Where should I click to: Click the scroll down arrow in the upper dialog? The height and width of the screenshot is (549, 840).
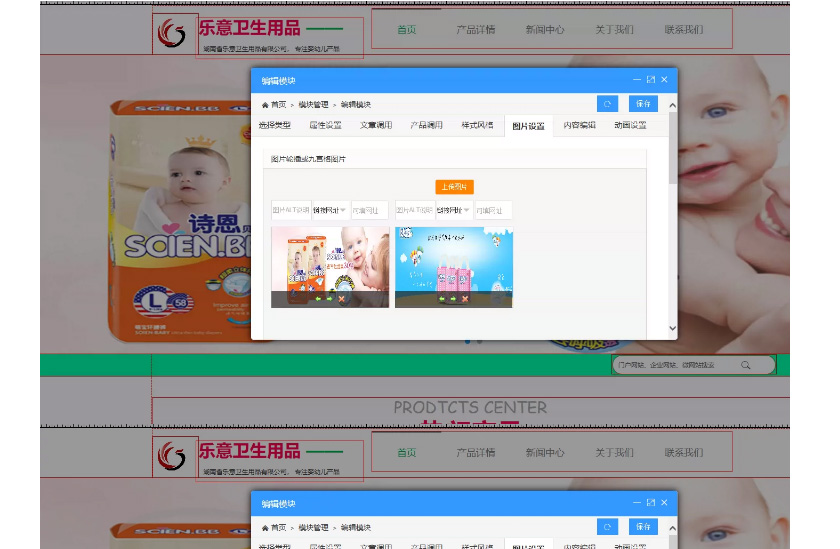672,328
